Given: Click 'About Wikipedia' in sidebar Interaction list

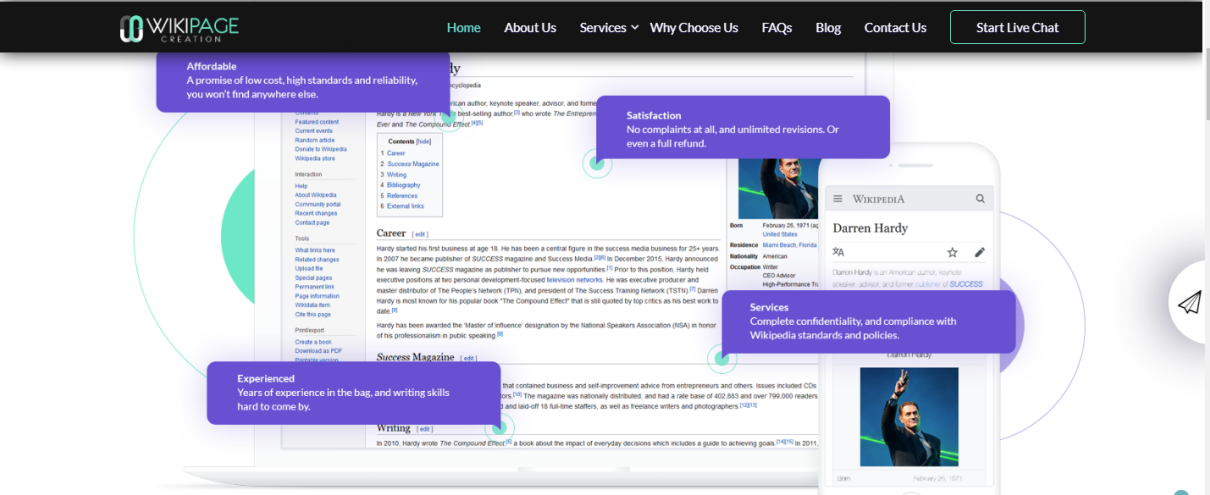Looking at the screenshot, I should [316, 195].
